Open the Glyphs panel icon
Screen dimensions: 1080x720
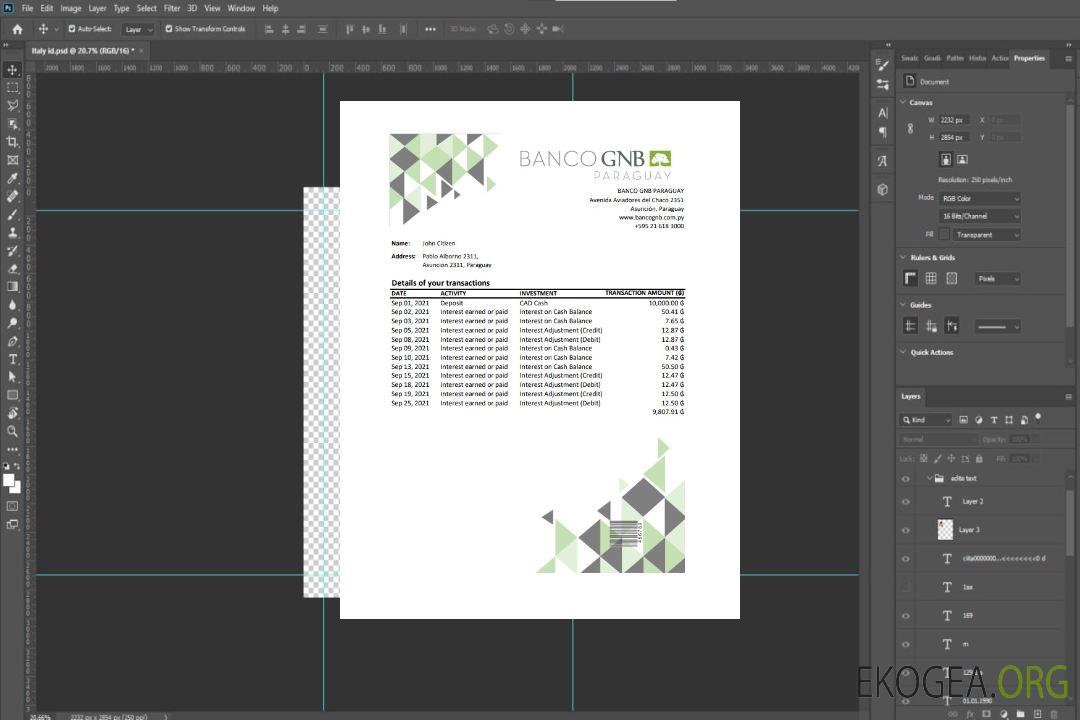(883, 161)
